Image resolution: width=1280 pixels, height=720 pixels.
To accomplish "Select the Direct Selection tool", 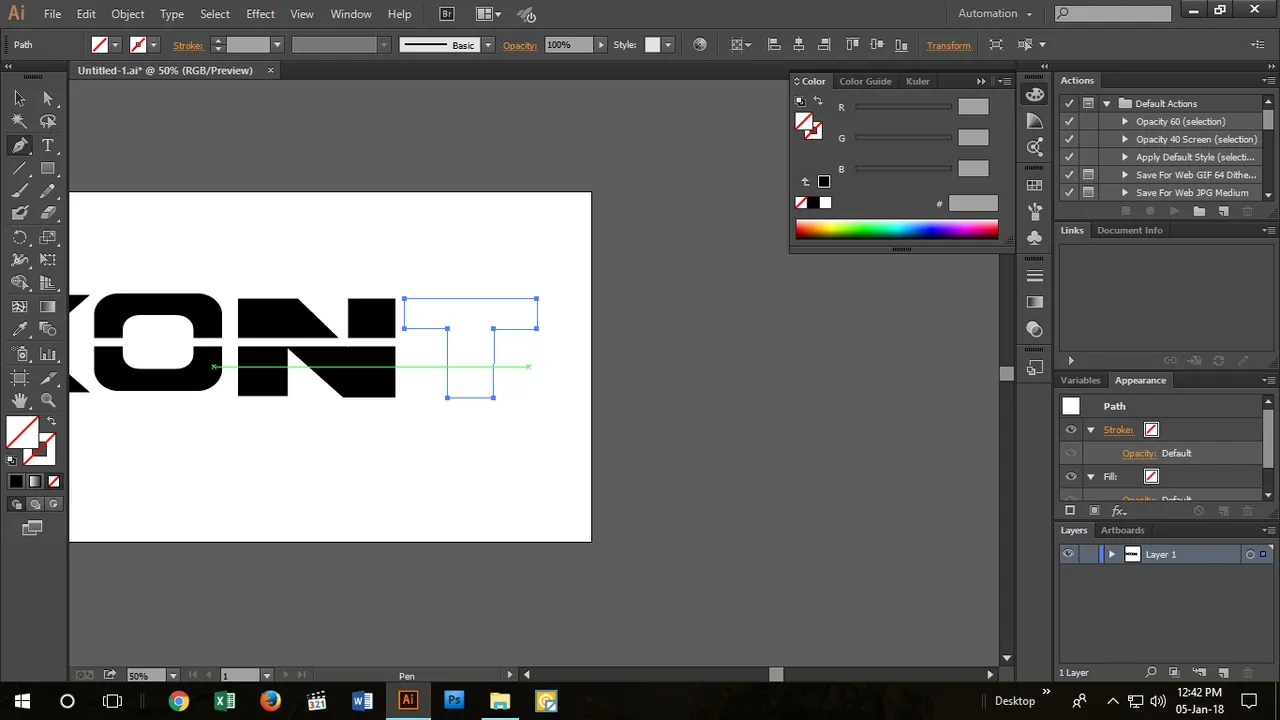I will coord(48,98).
